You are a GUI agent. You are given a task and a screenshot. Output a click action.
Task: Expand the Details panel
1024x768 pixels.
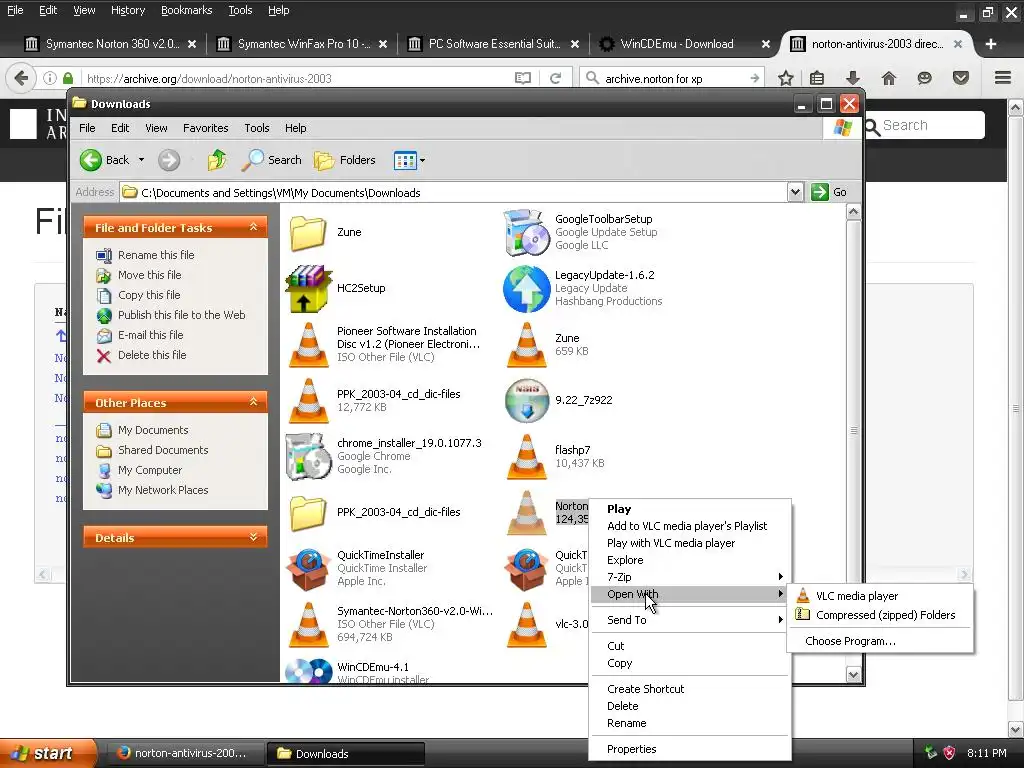(253, 537)
